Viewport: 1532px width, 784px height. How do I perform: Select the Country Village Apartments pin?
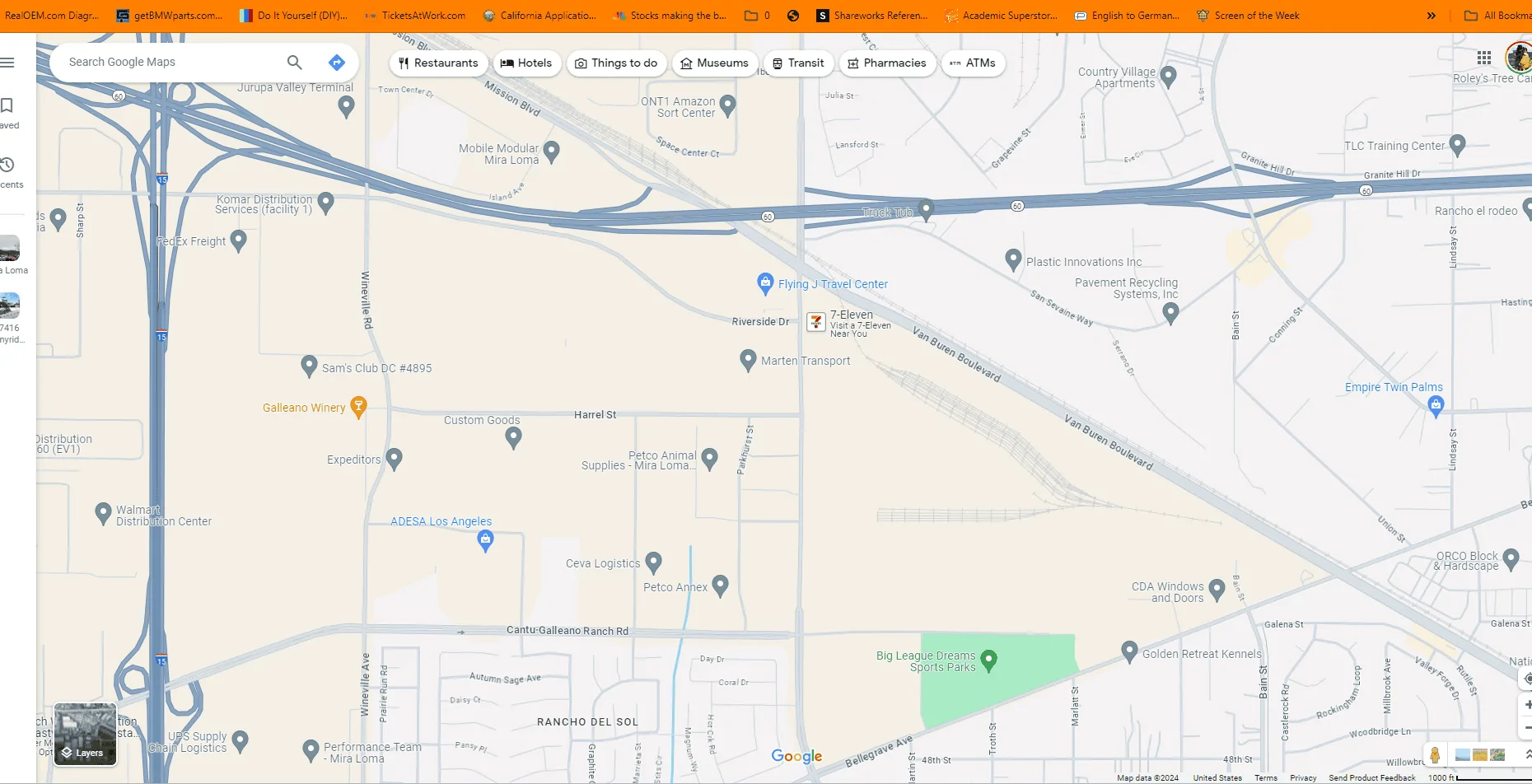tap(1168, 76)
